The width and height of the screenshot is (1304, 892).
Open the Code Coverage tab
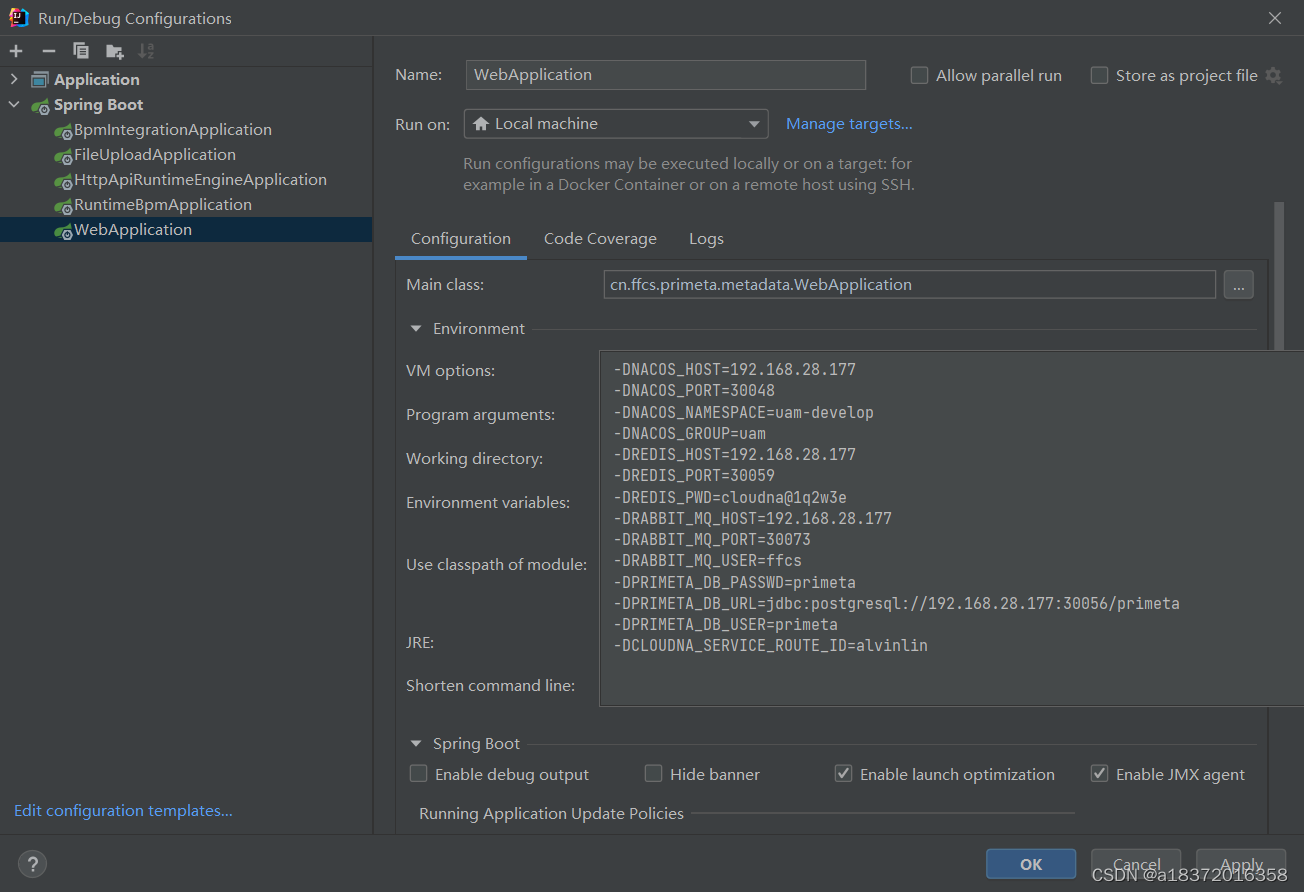[x=600, y=239]
